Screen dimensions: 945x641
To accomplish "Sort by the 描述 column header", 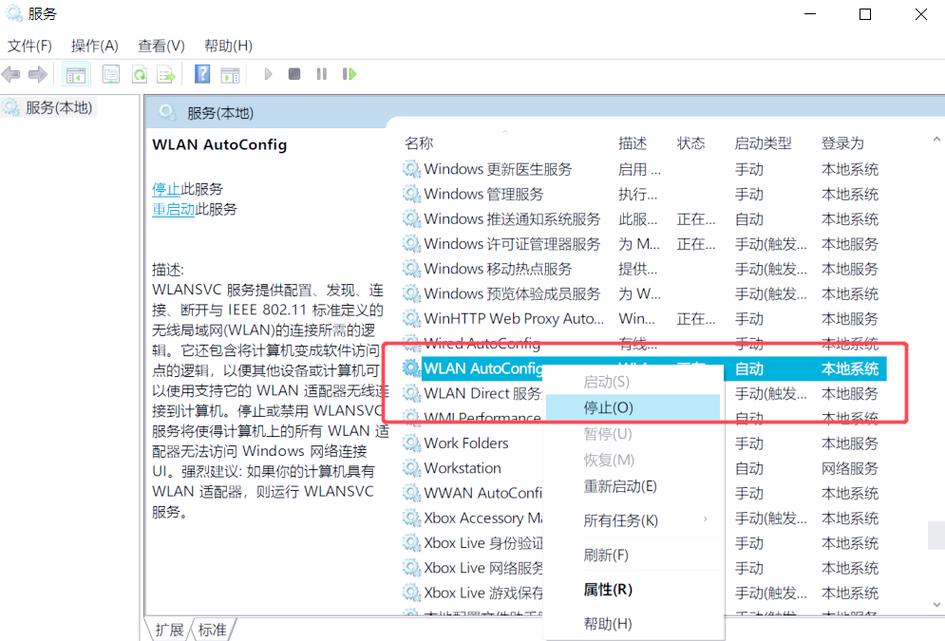I will (x=632, y=143).
